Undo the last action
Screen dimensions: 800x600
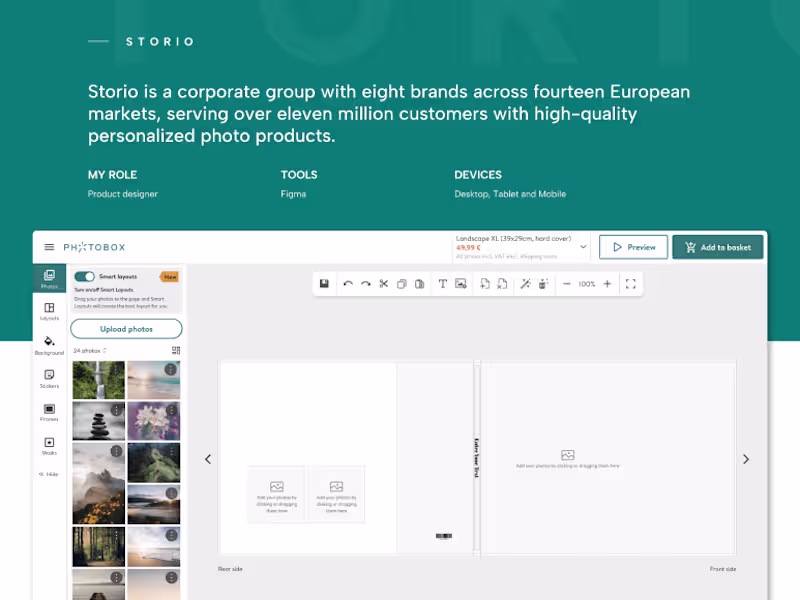(348, 284)
